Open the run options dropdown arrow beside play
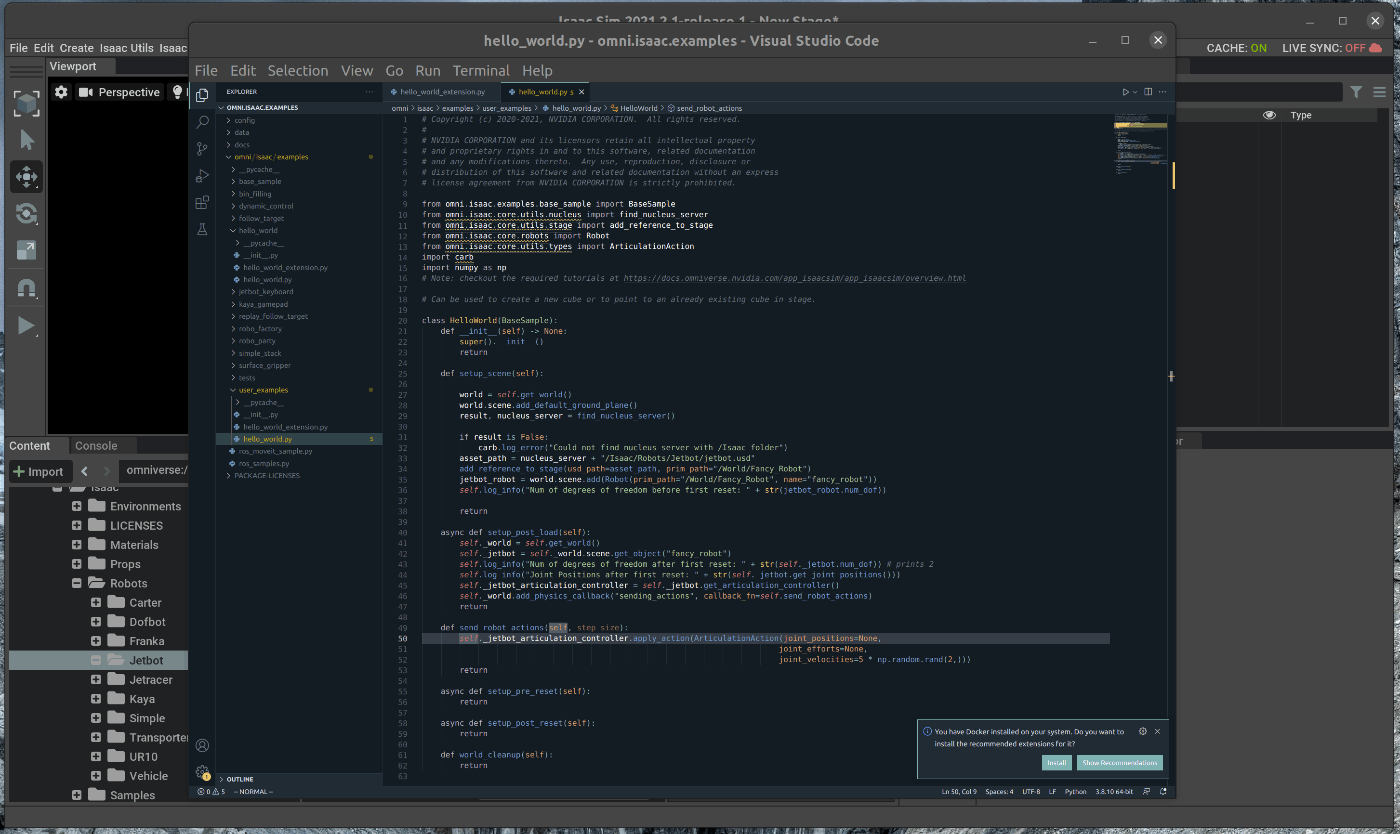The height and width of the screenshot is (834, 1400). tap(1135, 92)
